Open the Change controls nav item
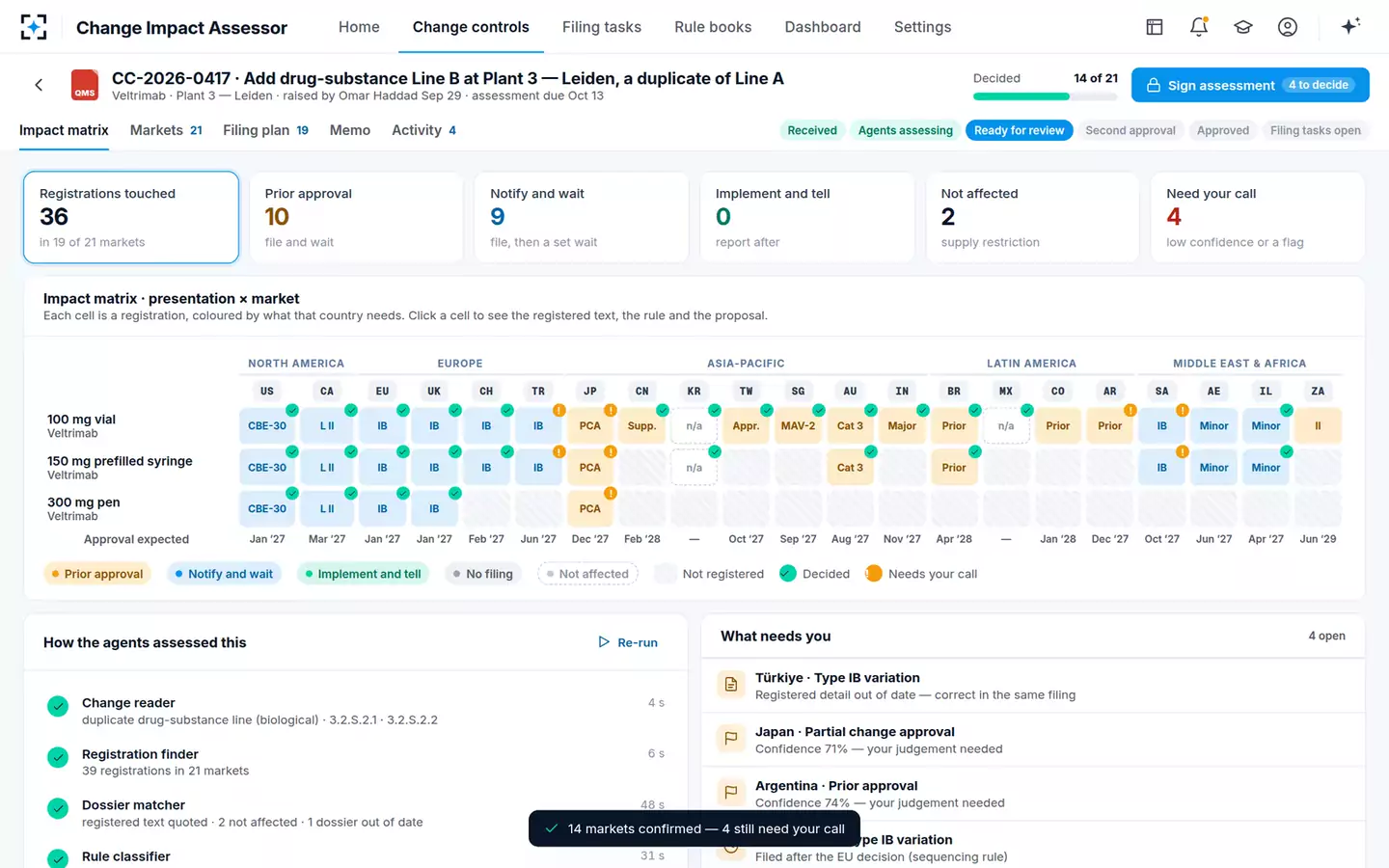This screenshot has height=868, width=1389. coord(471,27)
